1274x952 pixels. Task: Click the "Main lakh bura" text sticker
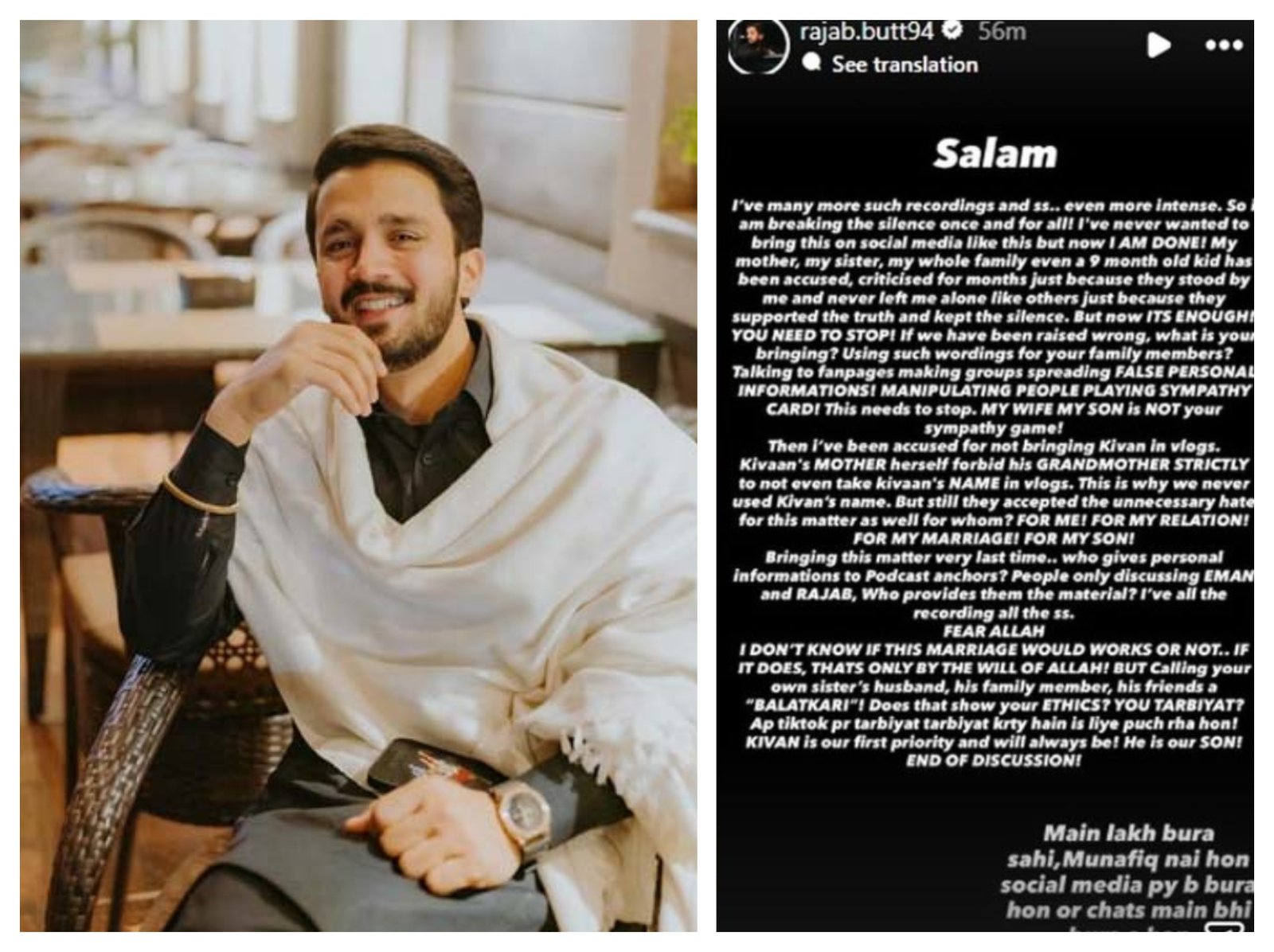tap(1128, 833)
